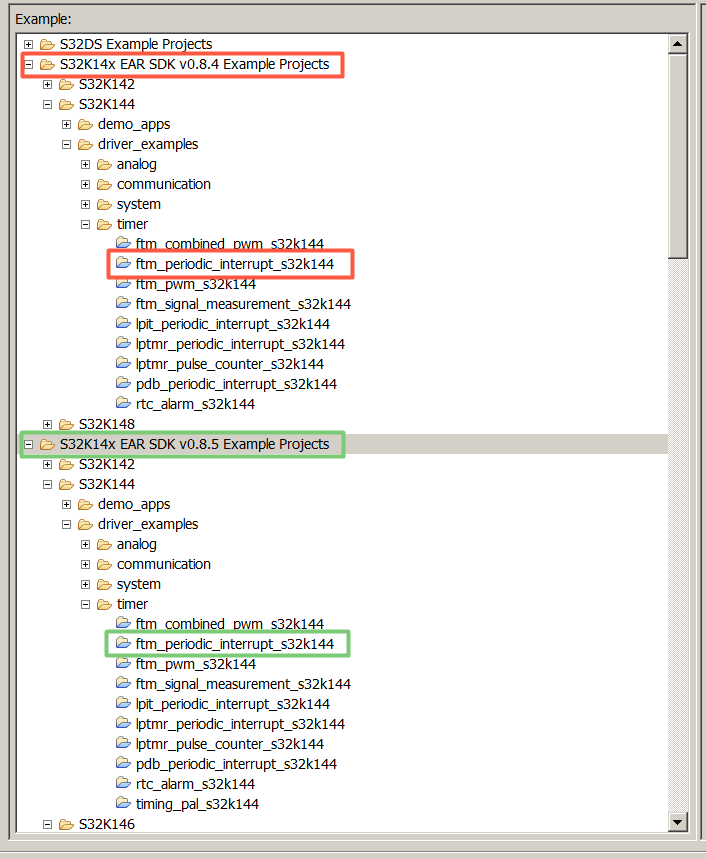Screen dimensions: 706x859
Task: Collapse the S32K146 node
Action: (x=48, y=824)
